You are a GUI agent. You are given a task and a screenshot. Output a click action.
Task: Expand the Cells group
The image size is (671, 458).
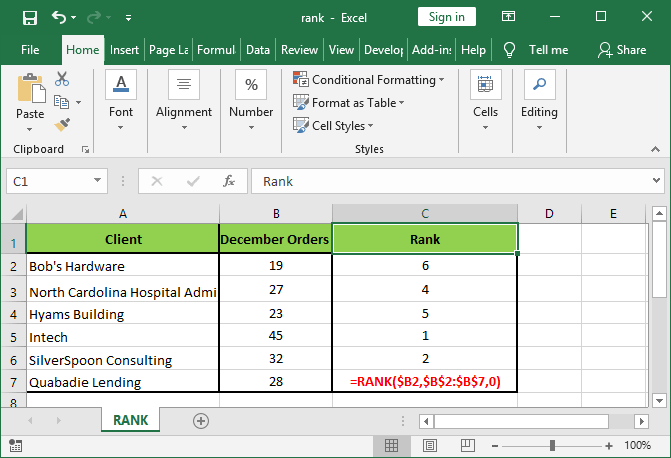485,101
